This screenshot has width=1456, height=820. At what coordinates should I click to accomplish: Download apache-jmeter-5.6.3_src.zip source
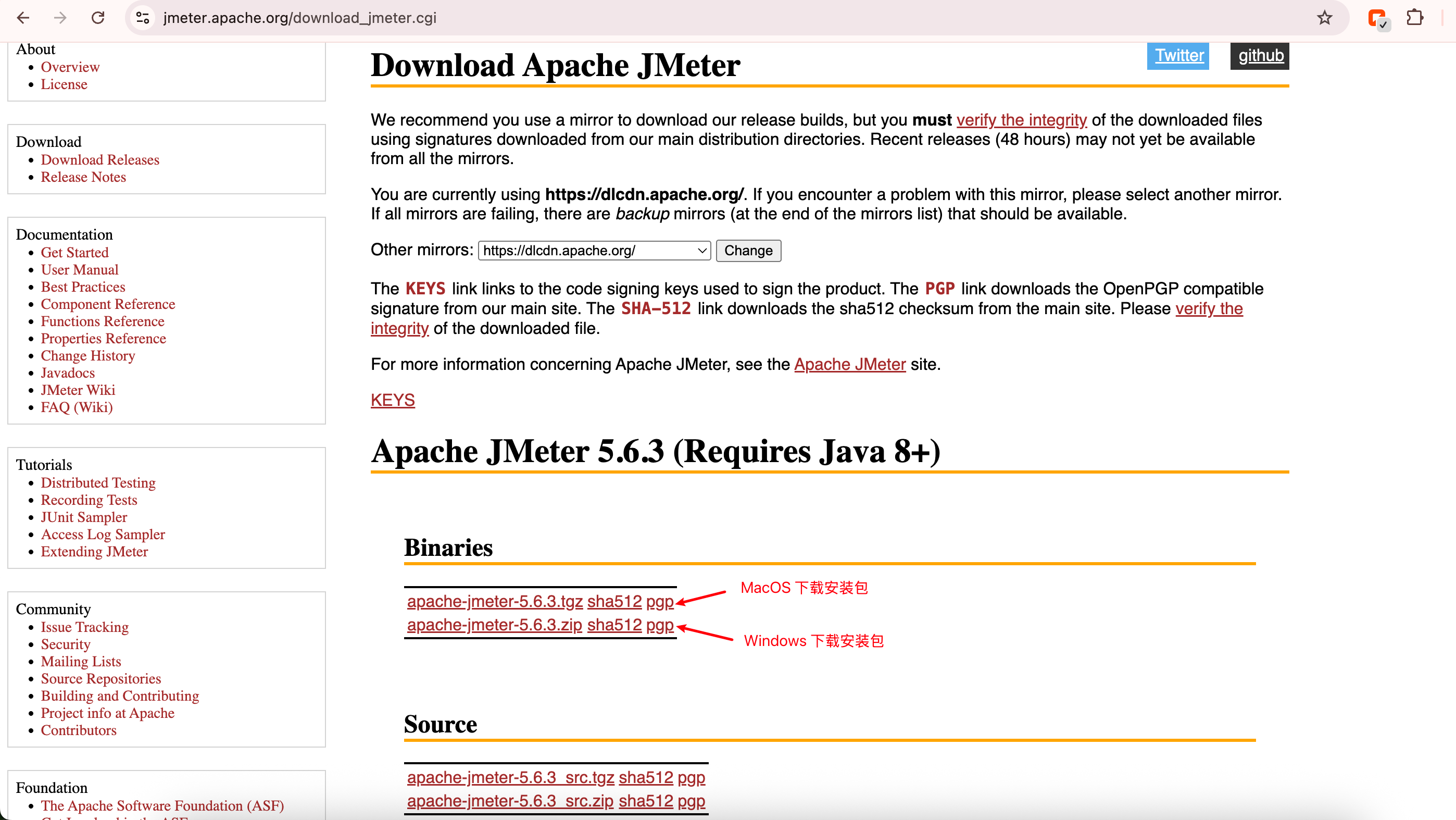[x=510, y=801]
